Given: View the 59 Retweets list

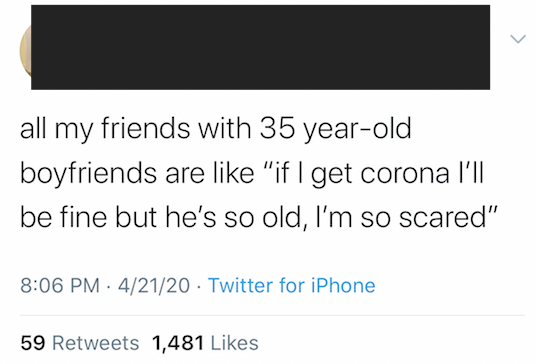Looking at the screenshot, I should point(80,343).
